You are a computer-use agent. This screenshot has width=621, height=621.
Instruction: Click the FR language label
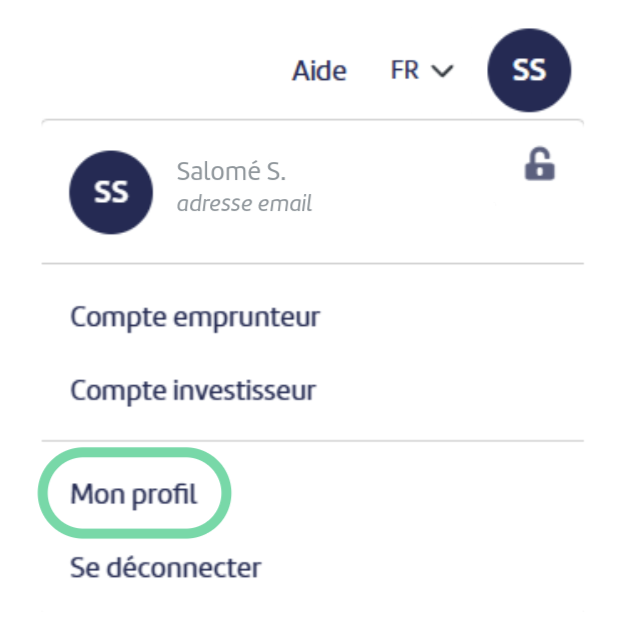click(404, 70)
